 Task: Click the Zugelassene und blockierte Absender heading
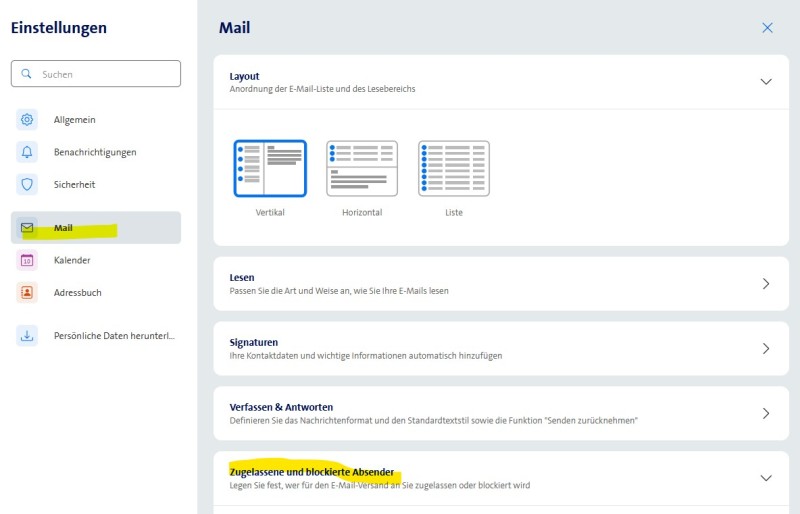(x=312, y=472)
